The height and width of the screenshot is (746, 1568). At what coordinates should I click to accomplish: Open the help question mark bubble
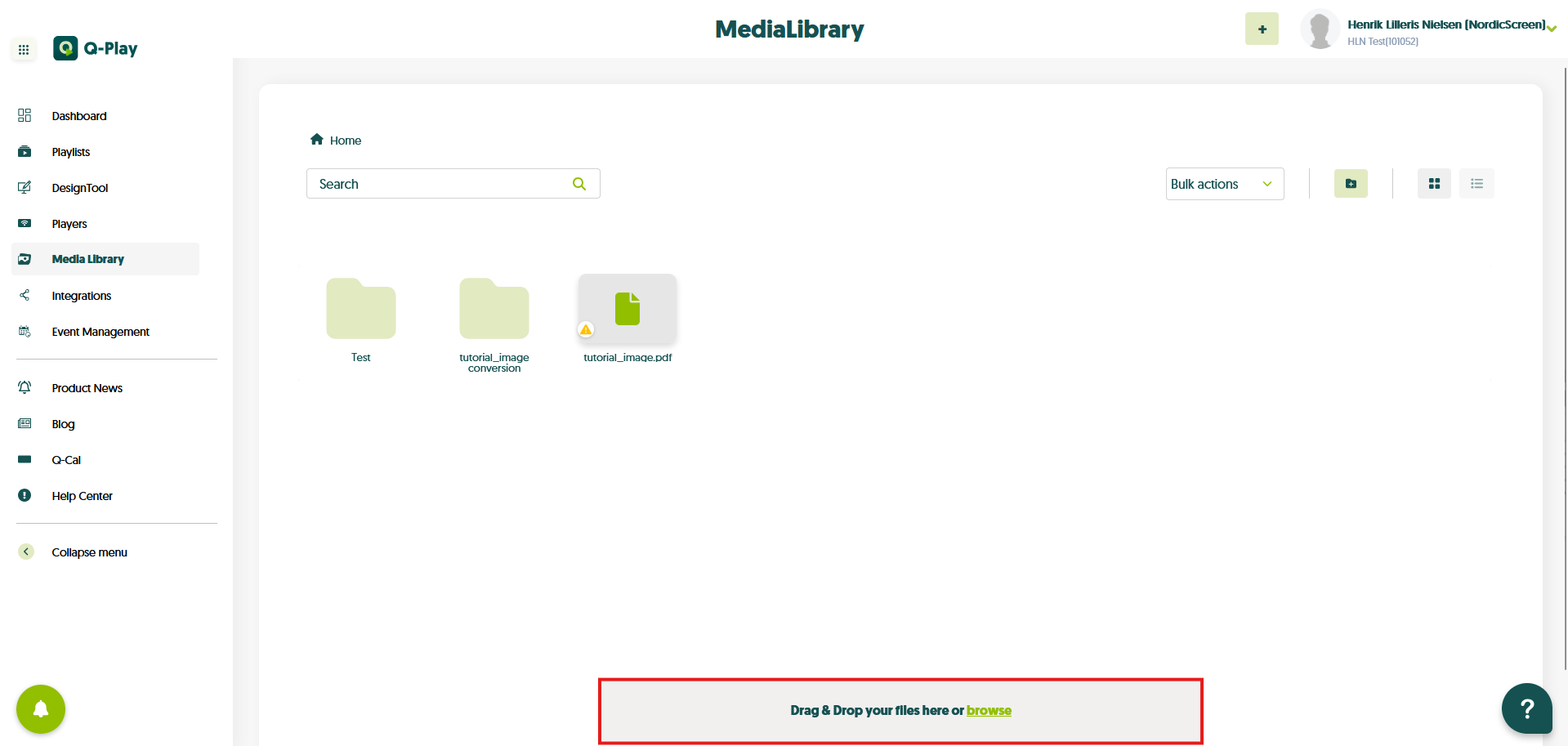coord(1526,708)
